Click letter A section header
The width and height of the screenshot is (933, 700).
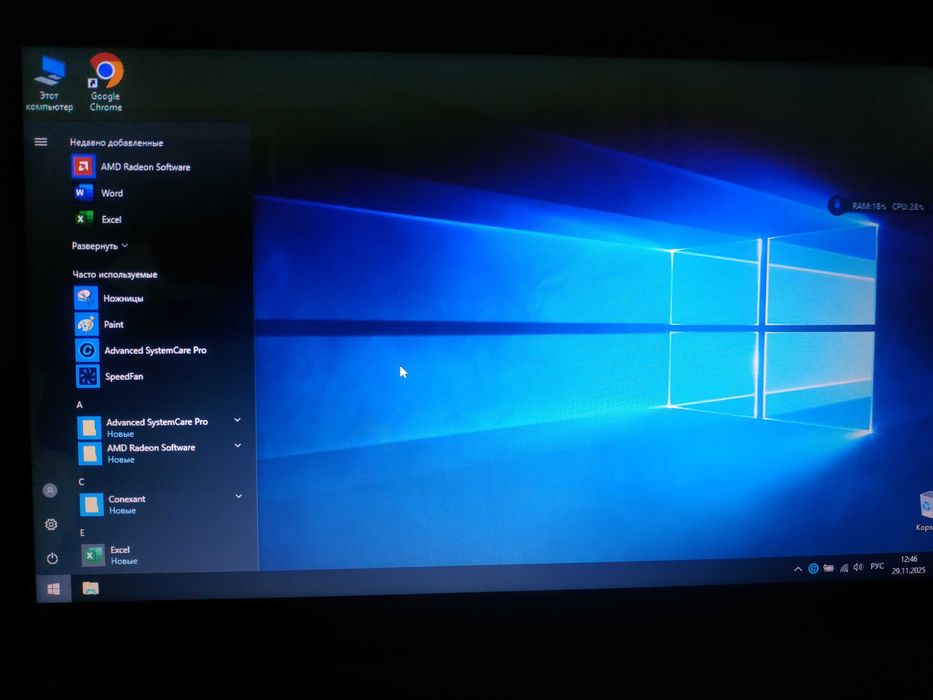[x=79, y=405]
